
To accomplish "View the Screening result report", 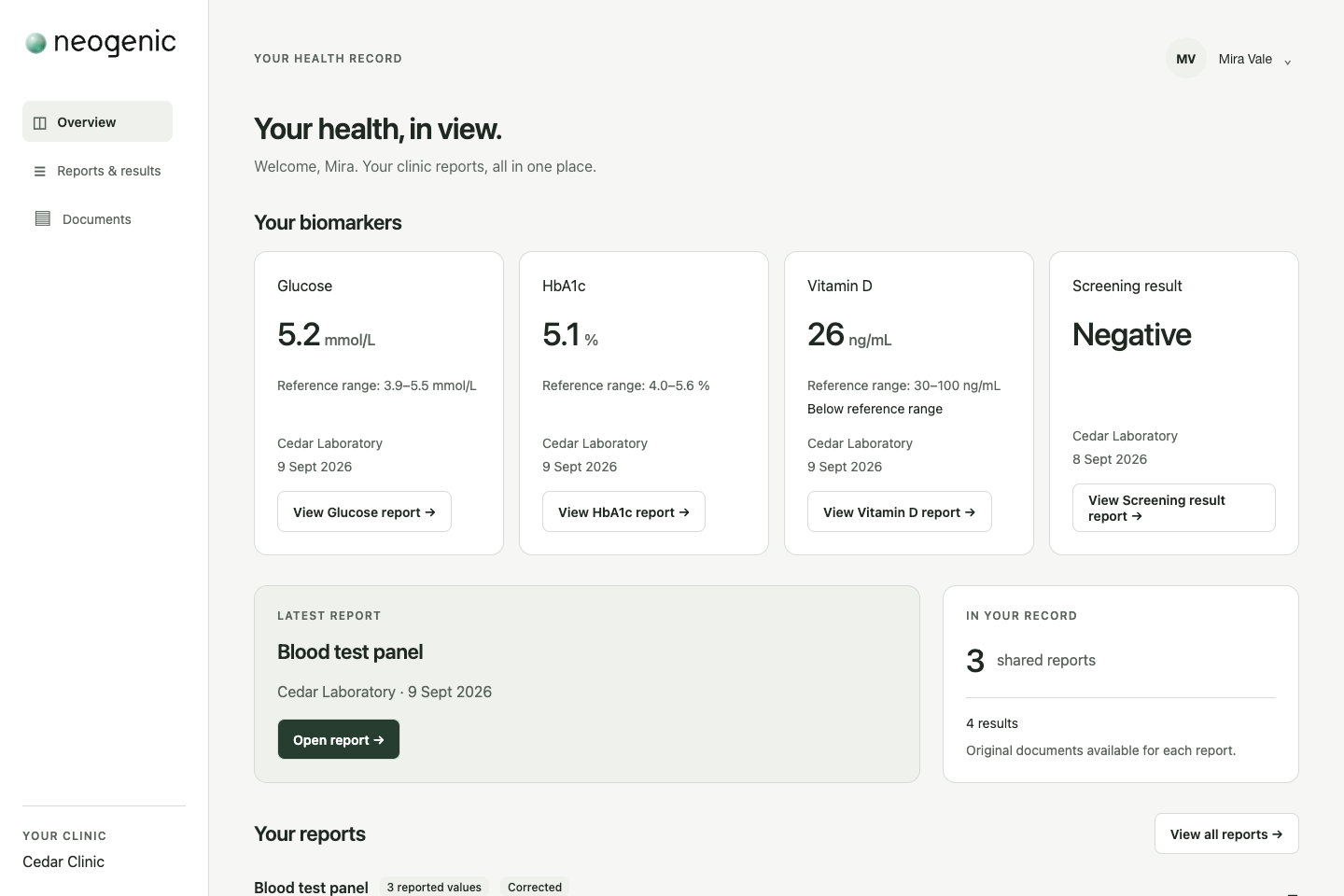I will click(x=1173, y=508).
